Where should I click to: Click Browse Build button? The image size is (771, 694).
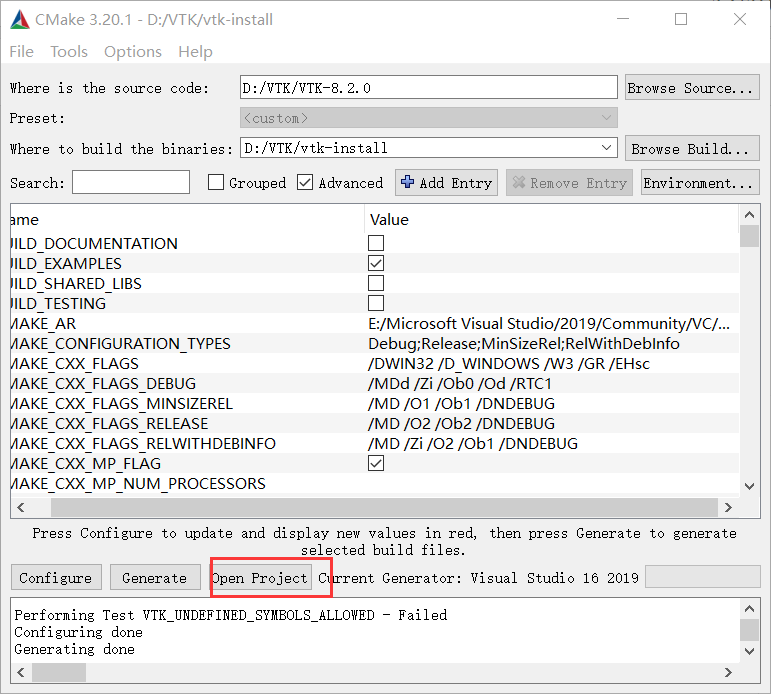point(692,149)
